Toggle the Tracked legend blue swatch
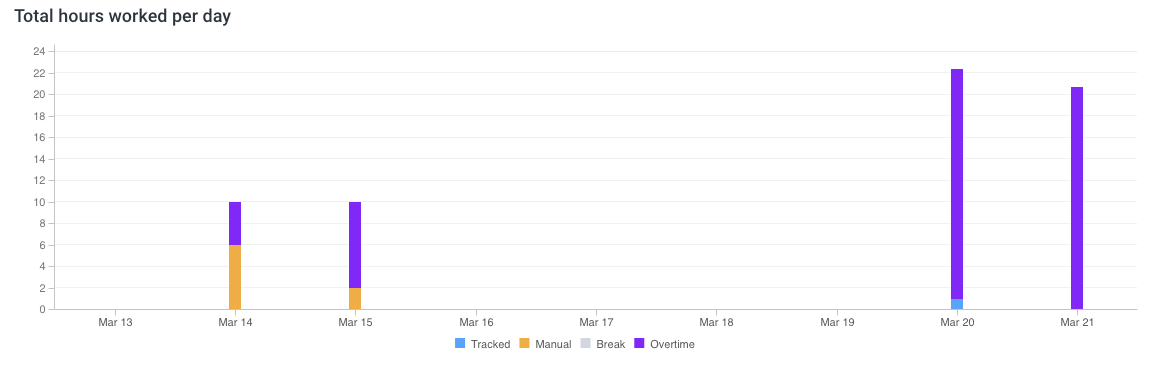Image resolution: width=1157 pixels, height=365 pixels. pyautogui.click(x=460, y=344)
